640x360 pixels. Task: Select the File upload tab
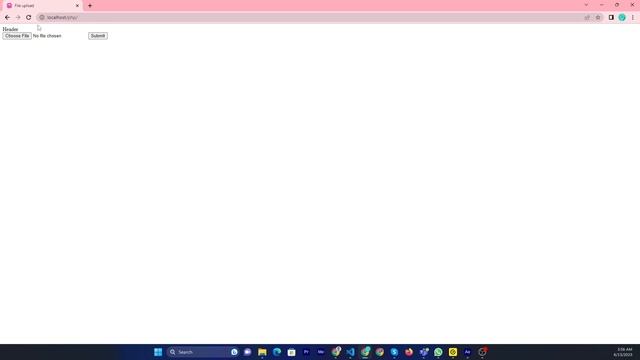[x=43, y=6]
